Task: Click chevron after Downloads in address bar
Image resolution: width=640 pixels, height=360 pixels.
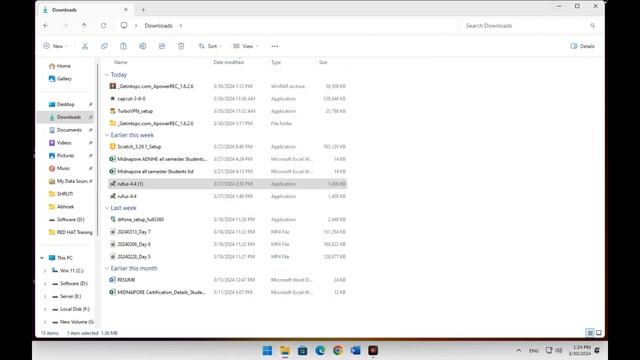Action: click(x=181, y=25)
